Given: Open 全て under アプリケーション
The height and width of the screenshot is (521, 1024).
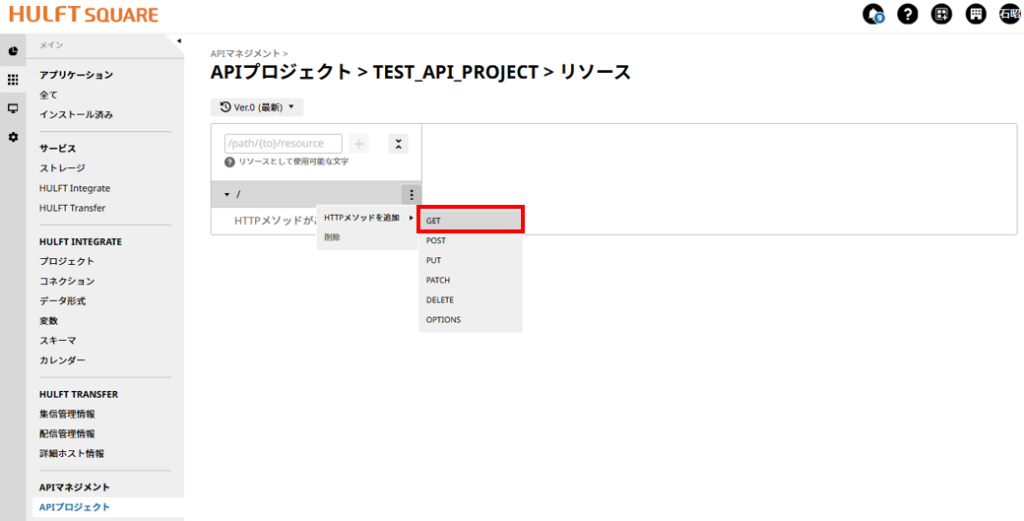Looking at the screenshot, I should [x=48, y=95].
